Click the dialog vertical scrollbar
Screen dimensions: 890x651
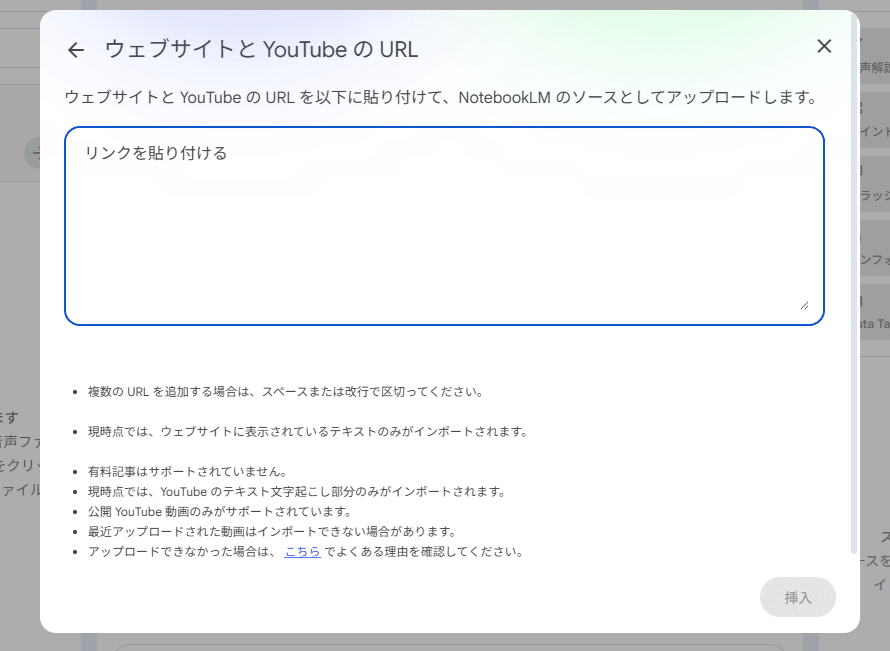point(854,284)
